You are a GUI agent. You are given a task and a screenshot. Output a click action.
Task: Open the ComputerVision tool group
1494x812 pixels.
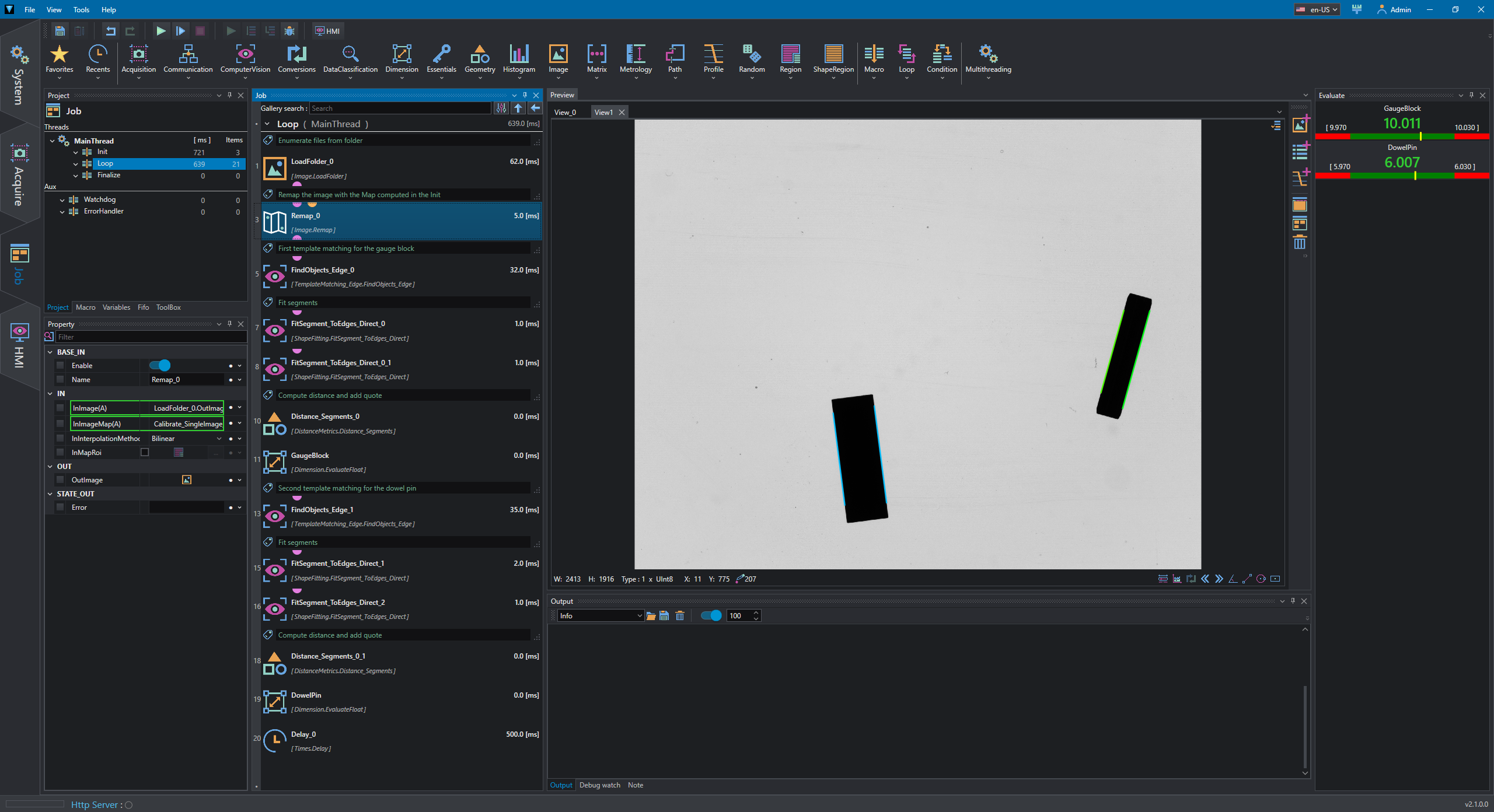point(245,60)
